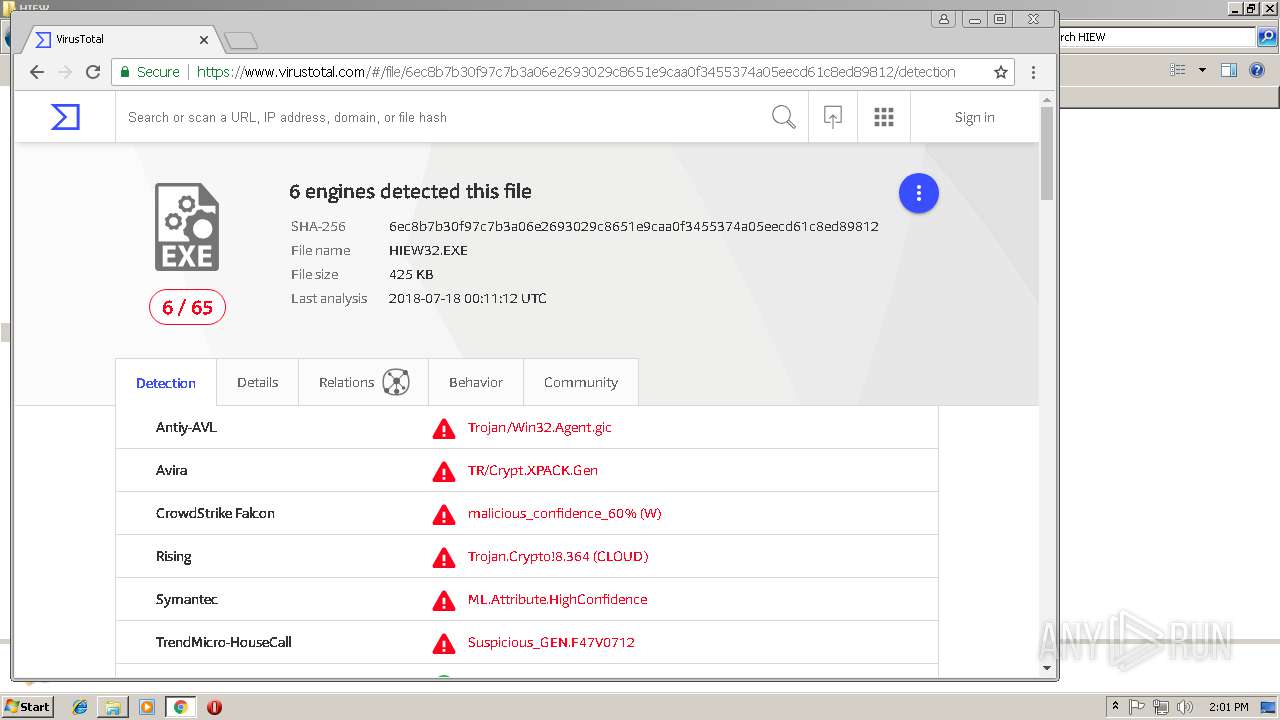The image size is (1280, 720).
Task: Click the network tray icon
Action: (x=1161, y=707)
